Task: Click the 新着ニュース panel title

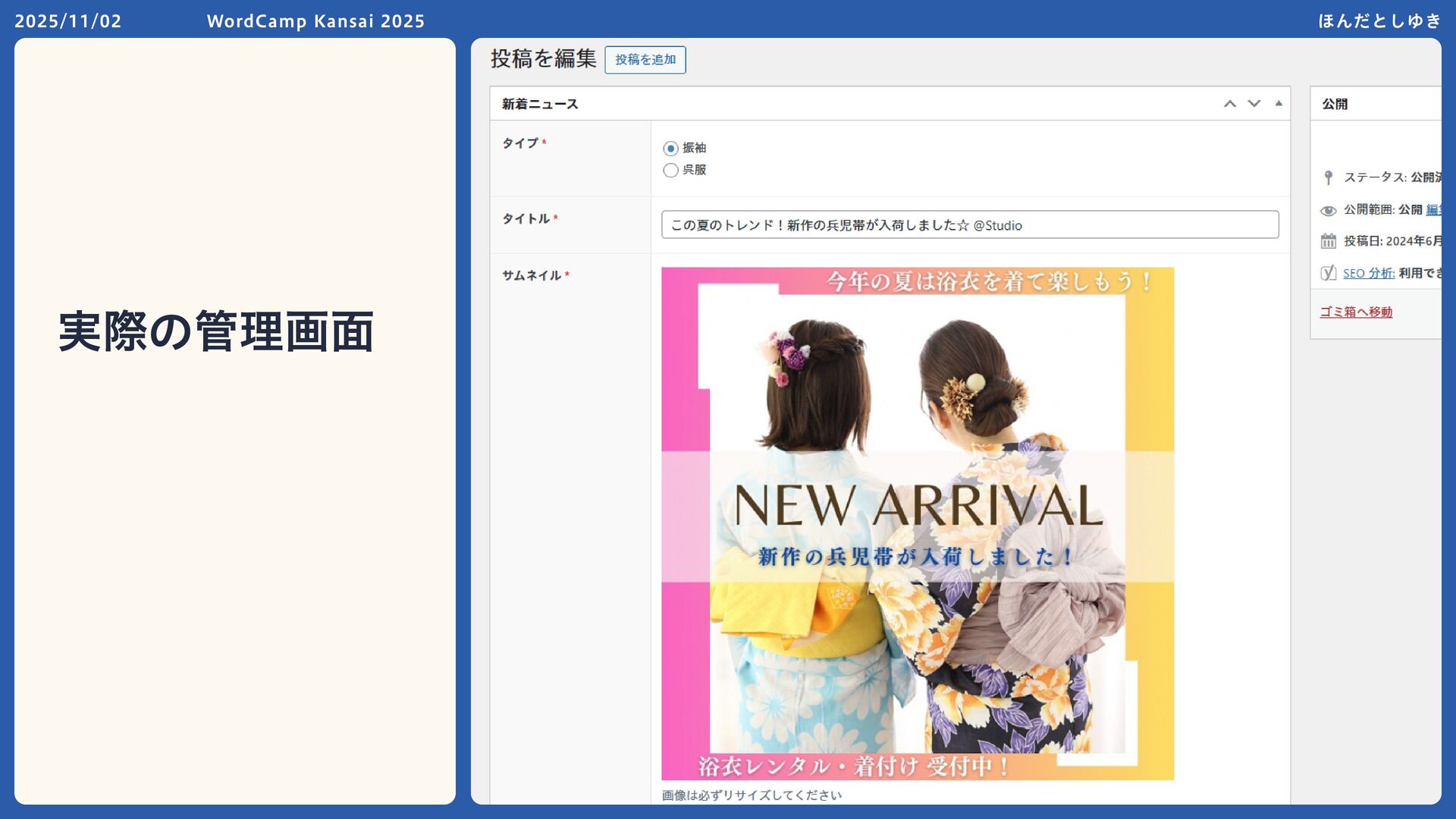Action: 540,104
